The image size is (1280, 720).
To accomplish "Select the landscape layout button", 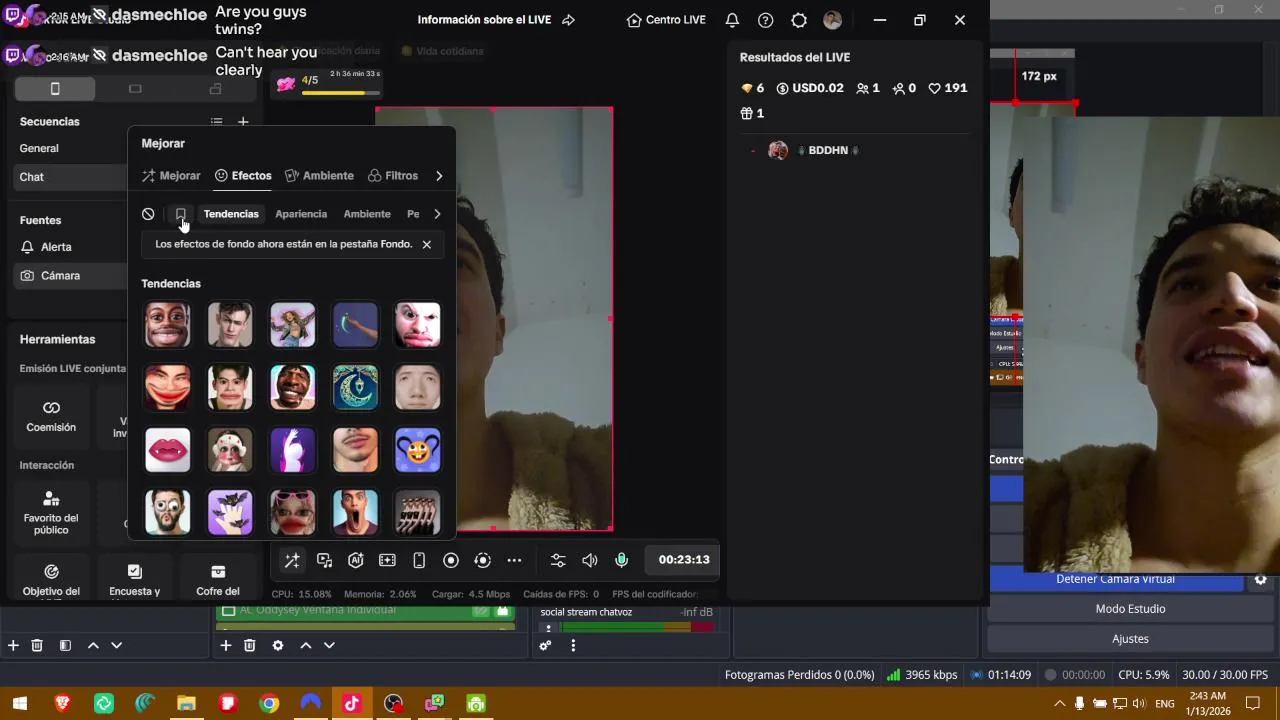I will 135,89.
